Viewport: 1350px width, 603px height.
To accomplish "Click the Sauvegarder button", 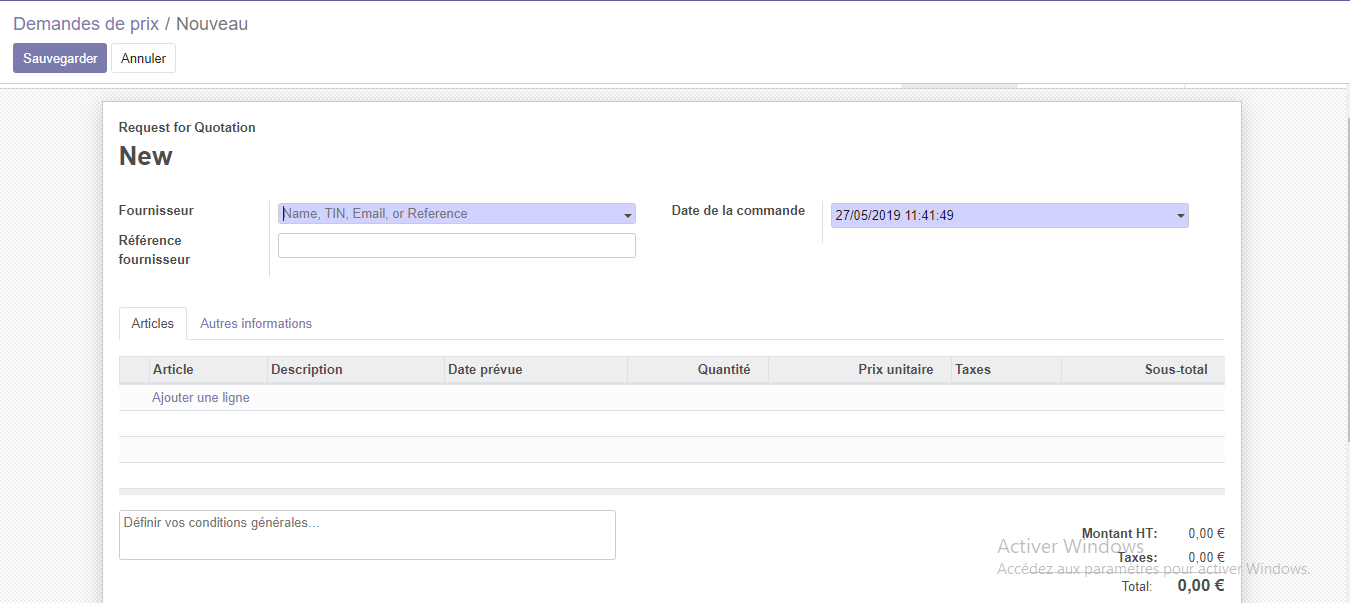I will click(60, 58).
